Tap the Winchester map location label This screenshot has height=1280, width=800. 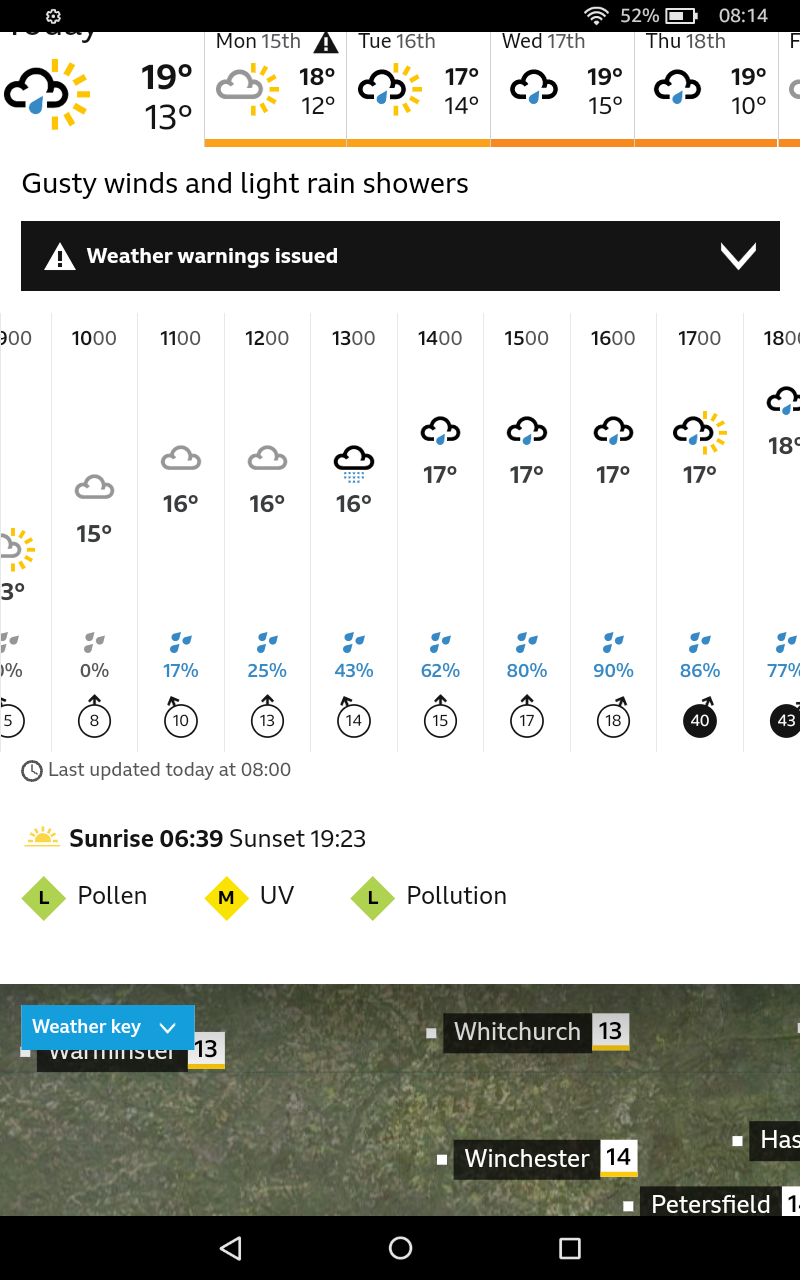[x=527, y=1159]
